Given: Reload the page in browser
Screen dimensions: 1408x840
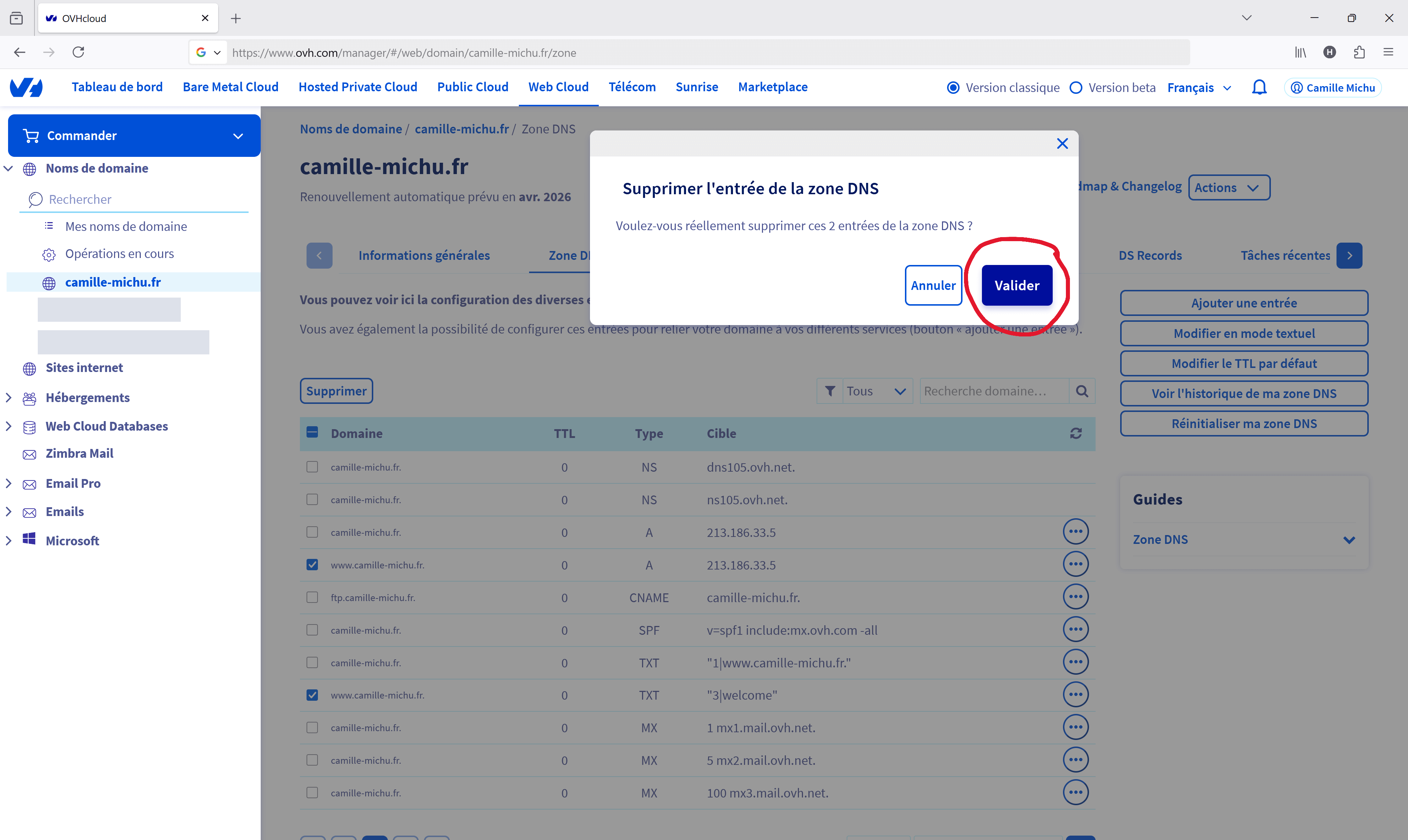Looking at the screenshot, I should tap(79, 52).
